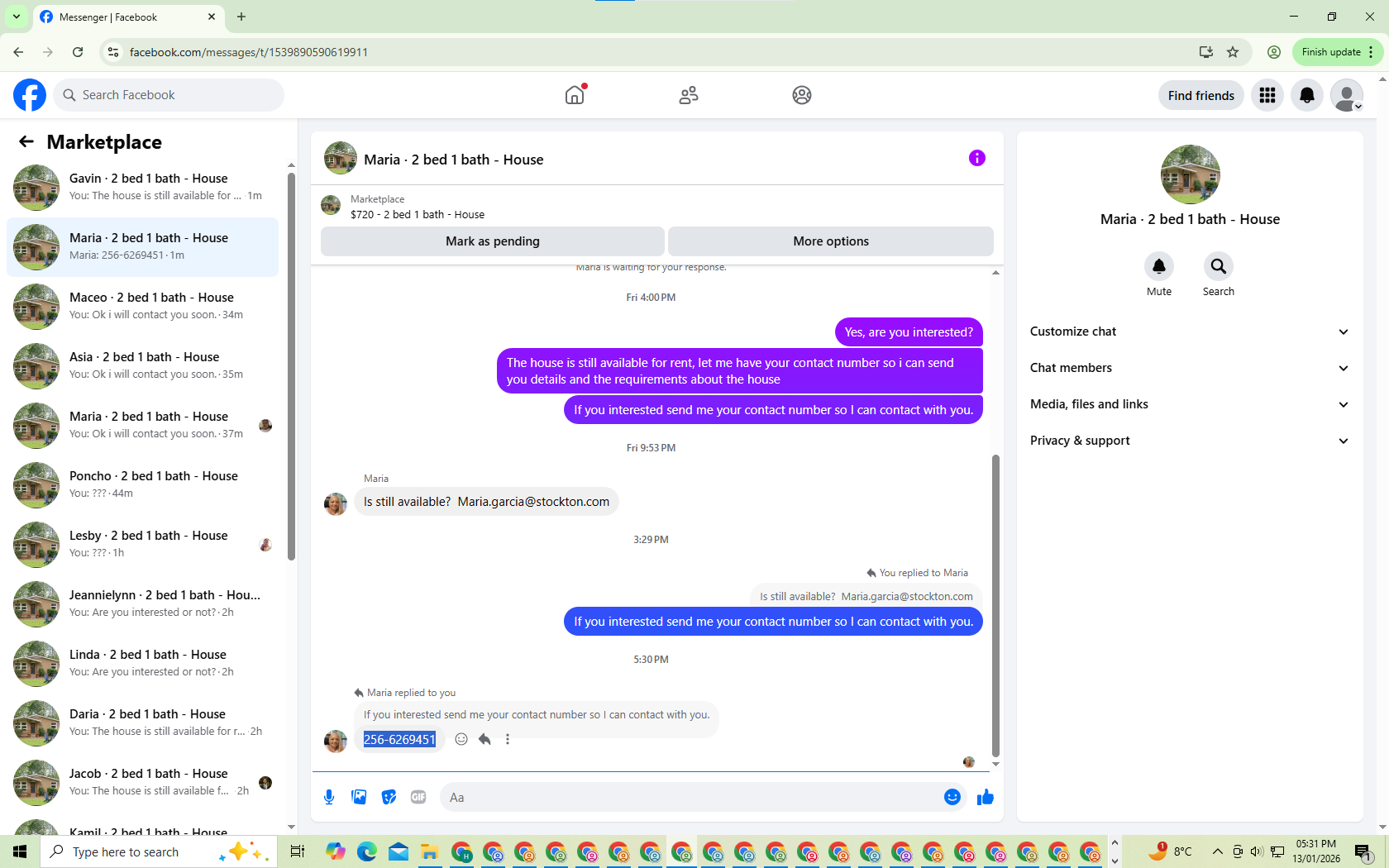Image resolution: width=1389 pixels, height=868 pixels.
Task: Choose a sticker icon
Action: tap(389, 797)
